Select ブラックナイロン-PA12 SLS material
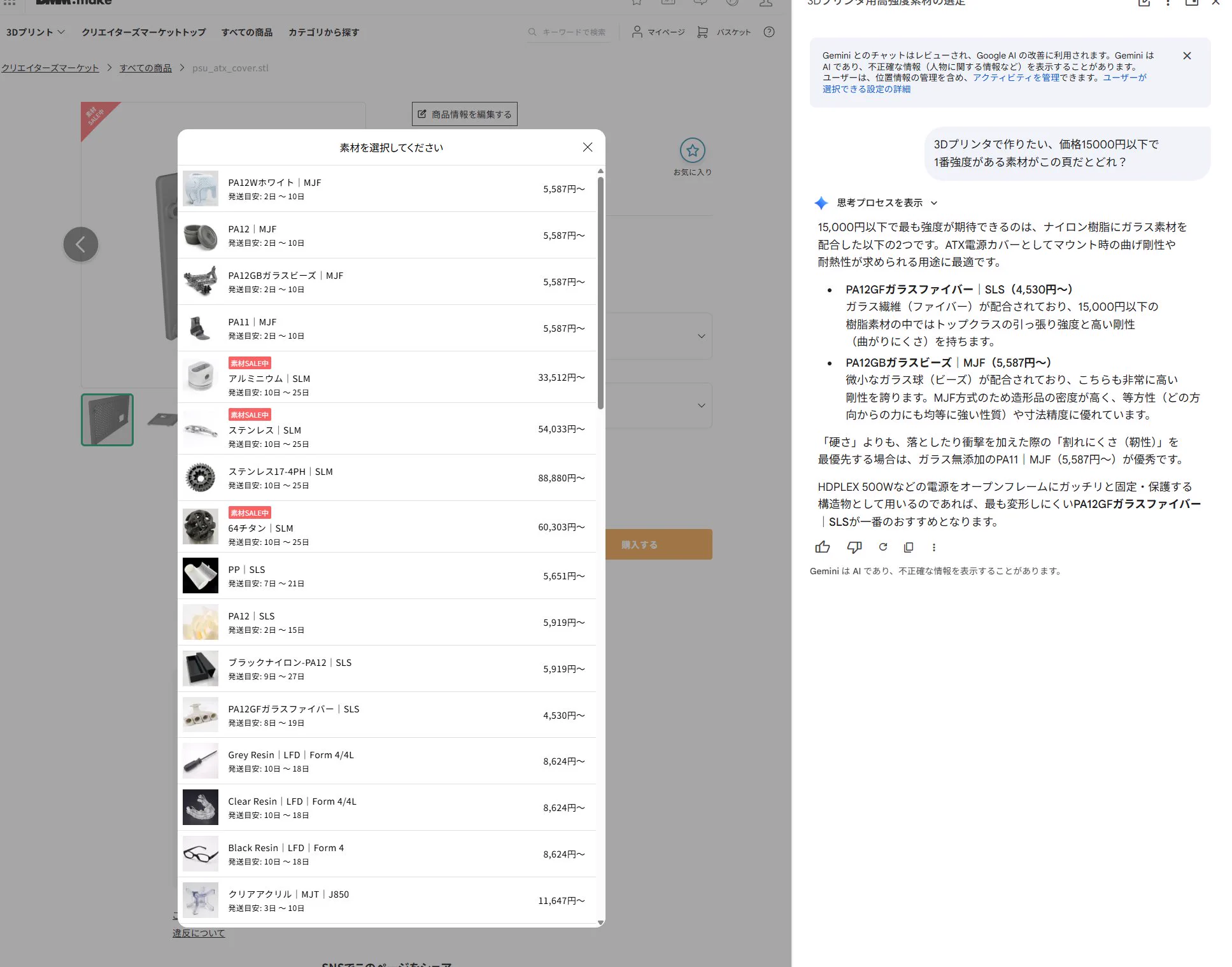1232x967 pixels. [387, 668]
